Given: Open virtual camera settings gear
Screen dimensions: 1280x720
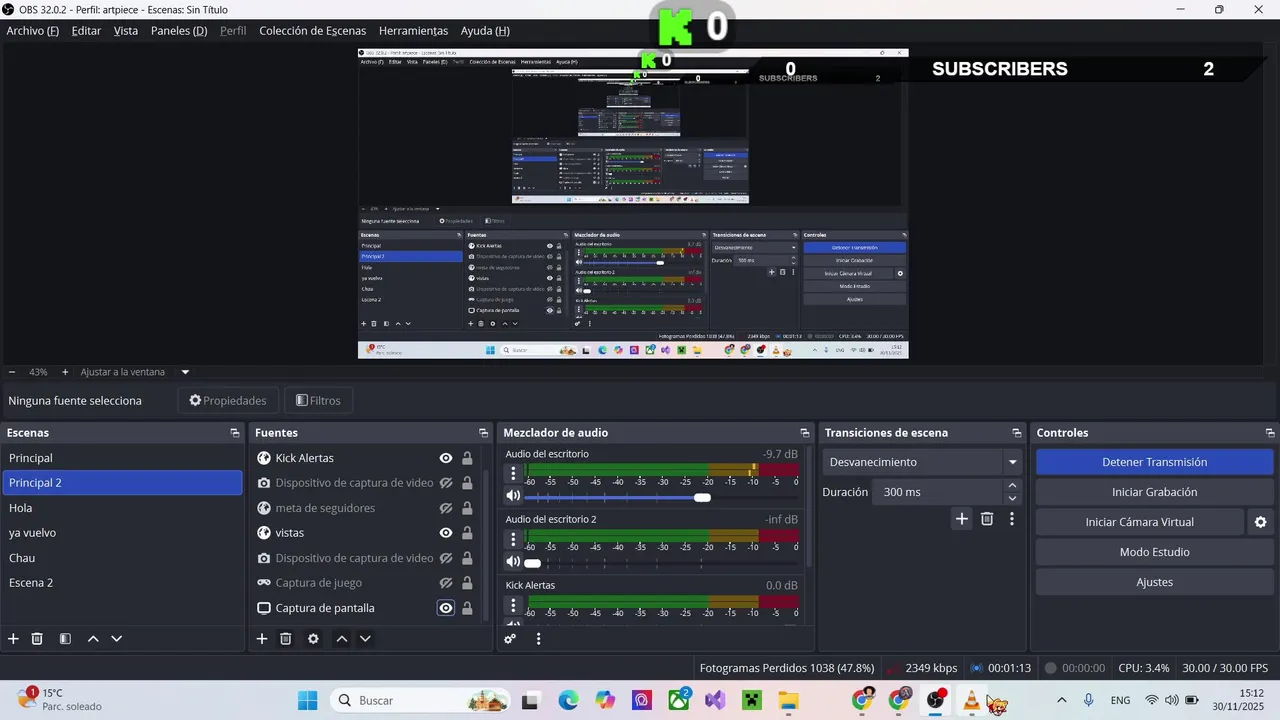Looking at the screenshot, I should pyautogui.click(x=1260, y=522).
